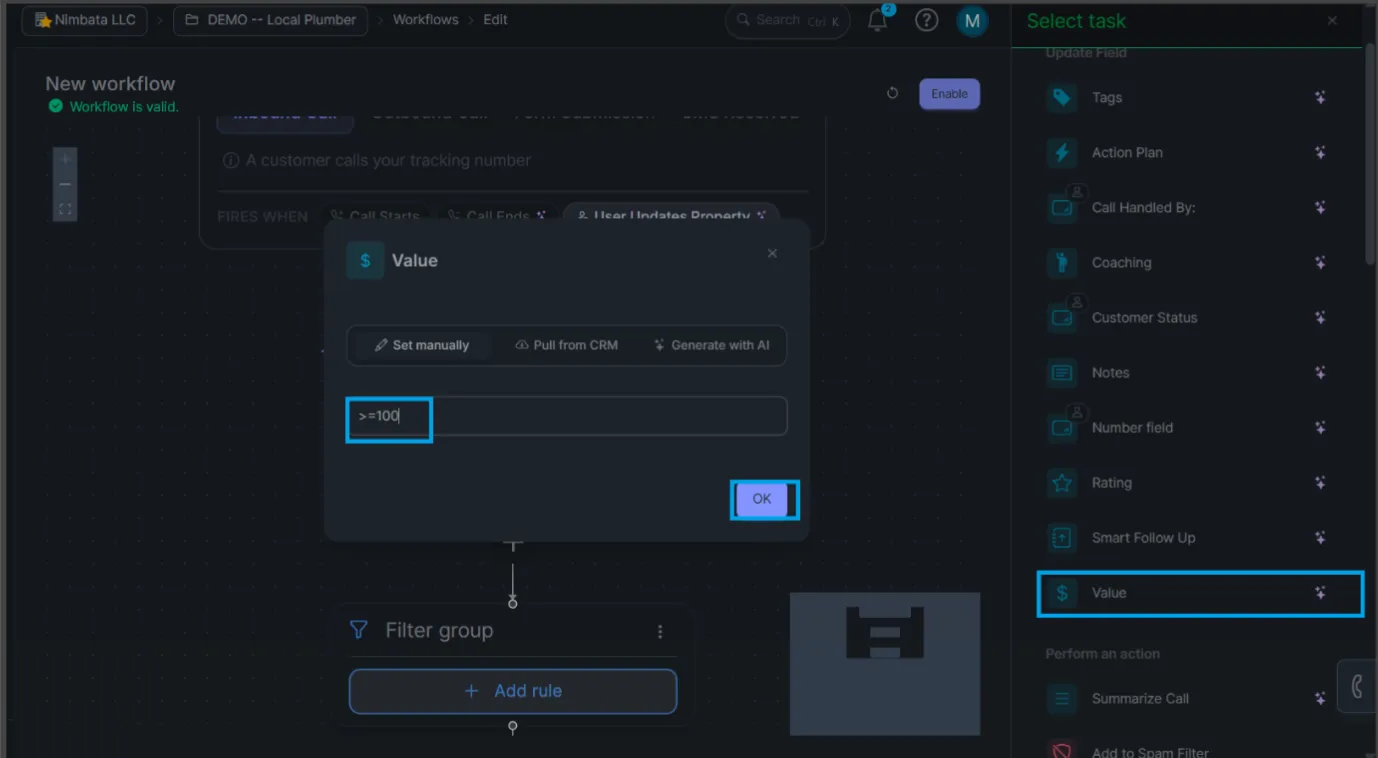Click the Call Handled By: field icon
This screenshot has width=1378, height=758.
[1062, 207]
